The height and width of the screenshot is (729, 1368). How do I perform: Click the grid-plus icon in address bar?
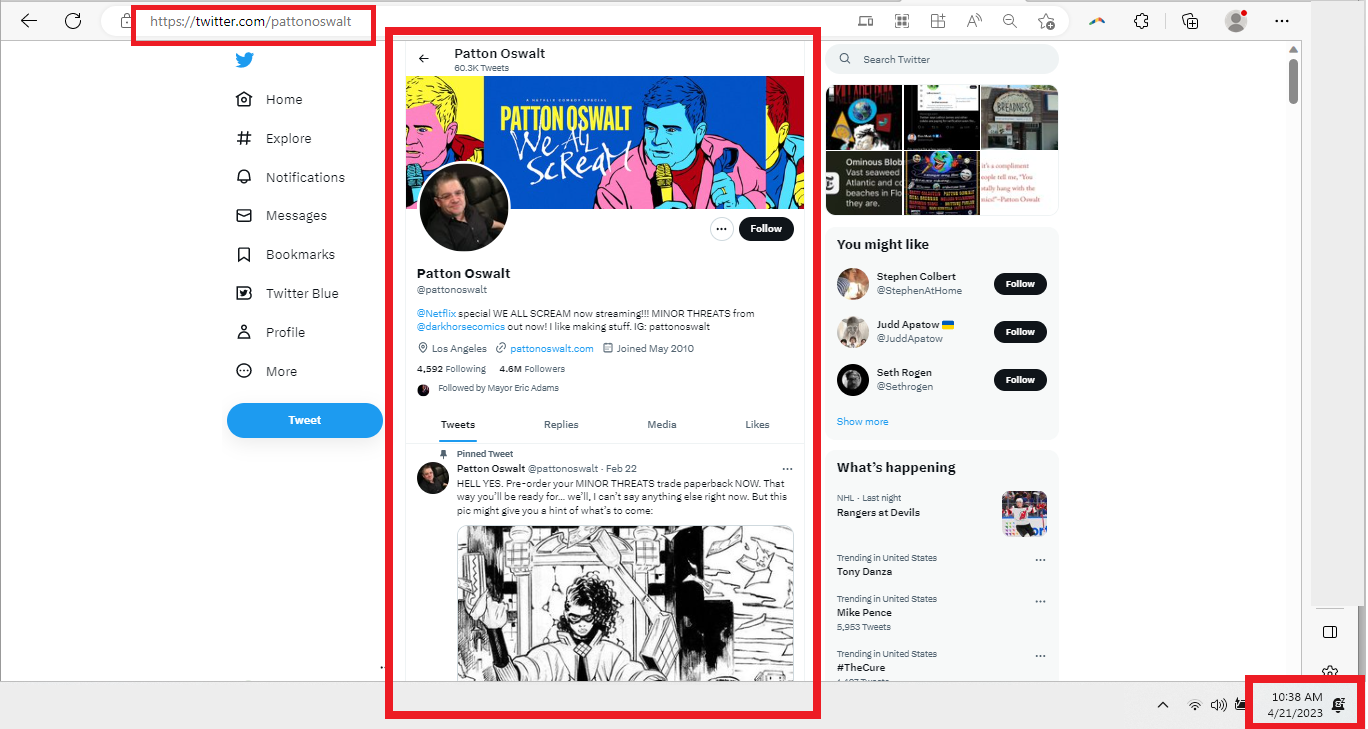937,21
